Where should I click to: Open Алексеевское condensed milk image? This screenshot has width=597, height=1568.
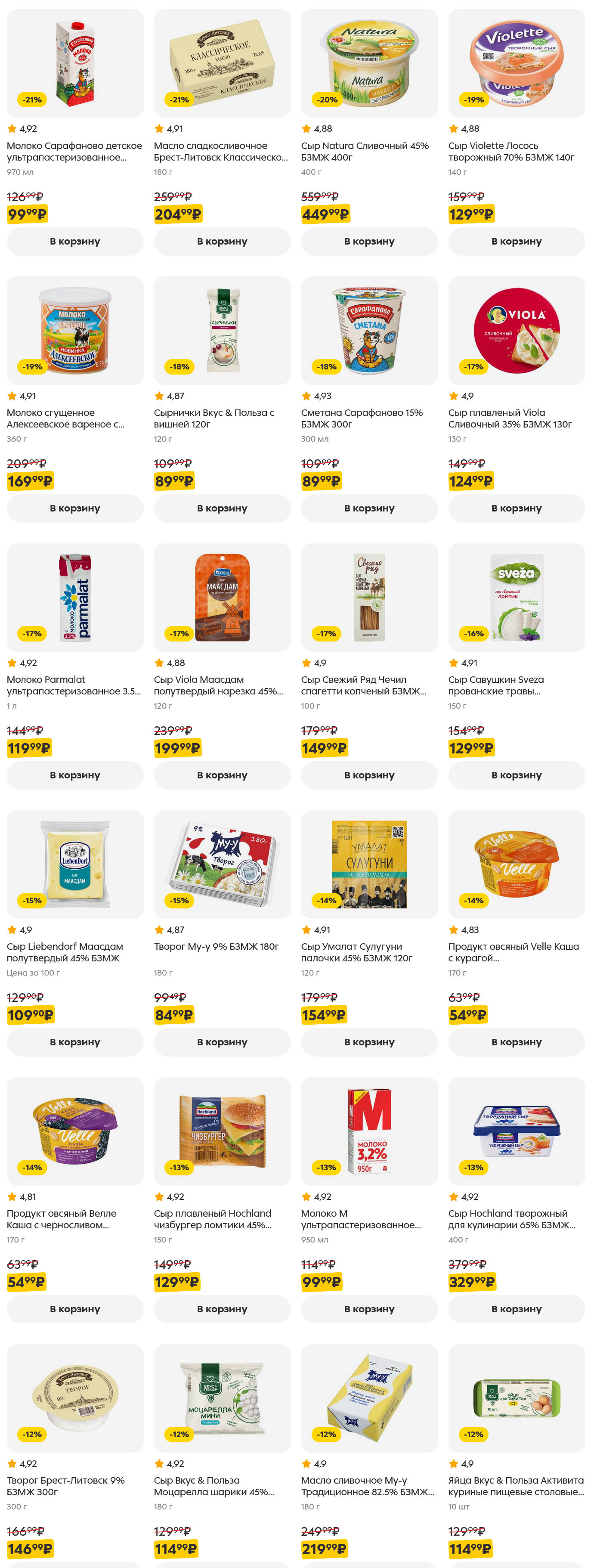click(x=75, y=331)
